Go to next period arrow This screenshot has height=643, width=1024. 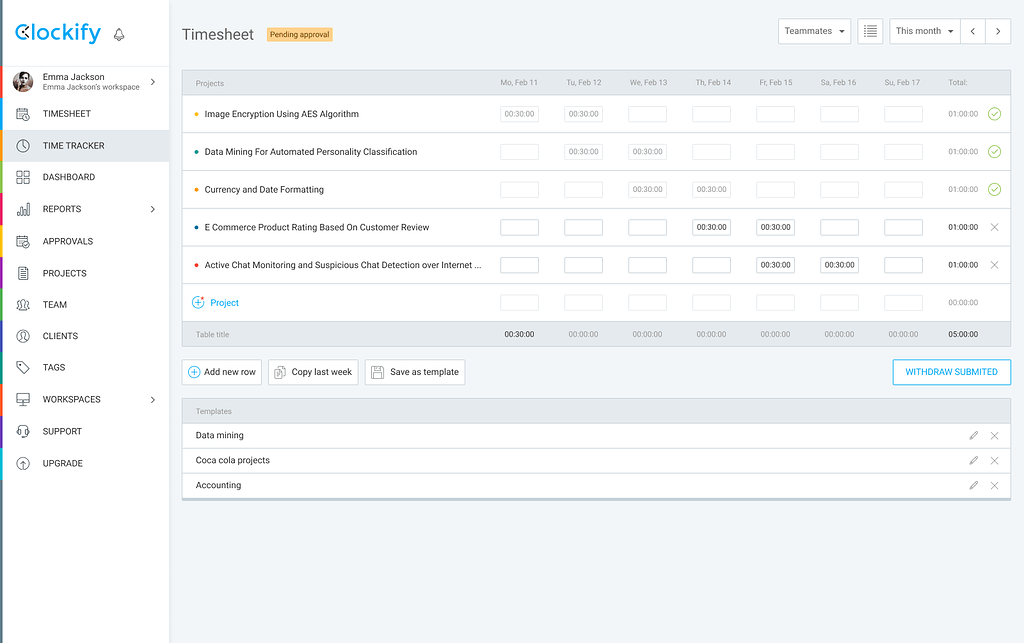(x=998, y=31)
